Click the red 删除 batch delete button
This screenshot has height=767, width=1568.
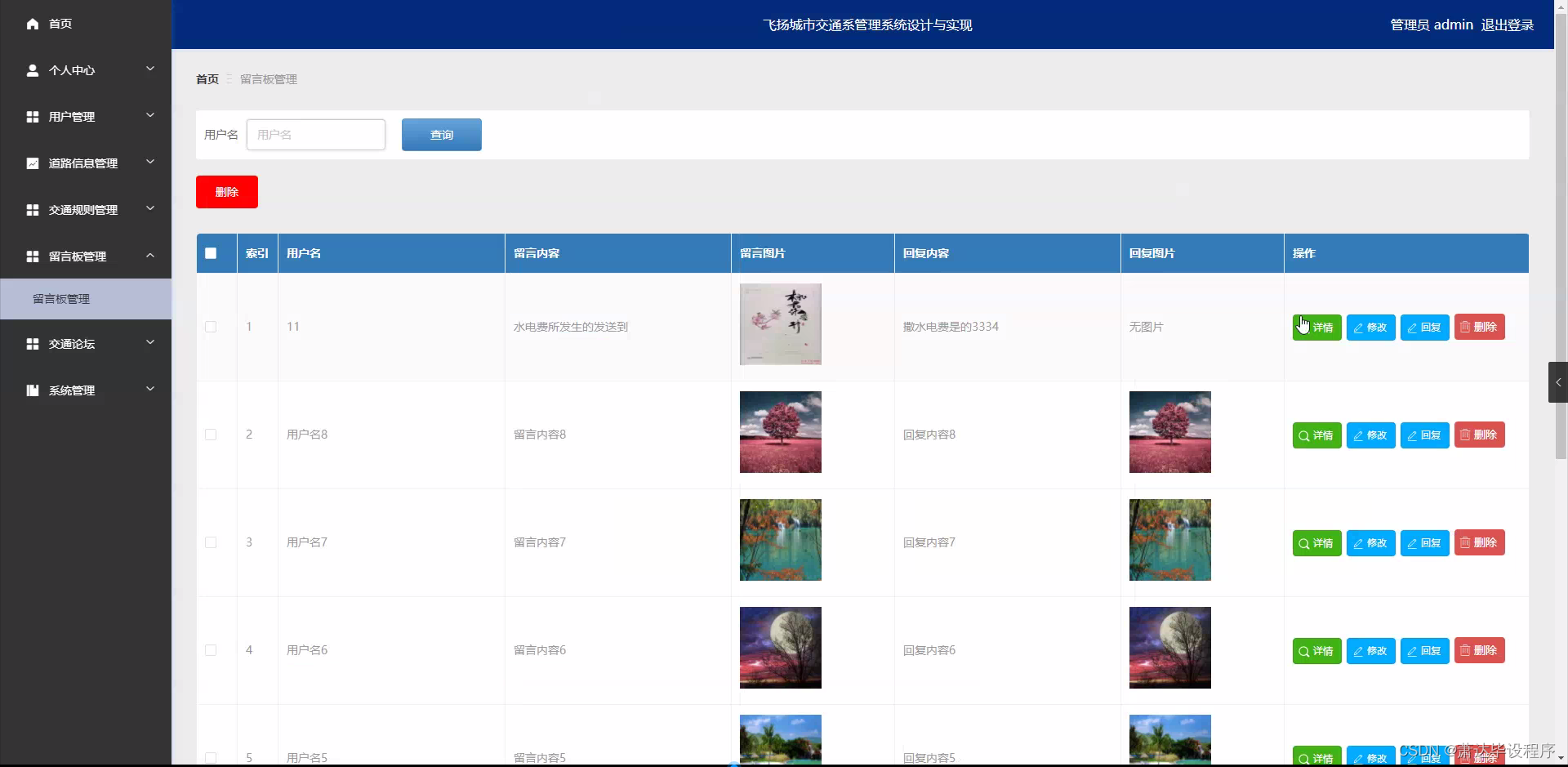point(227,192)
